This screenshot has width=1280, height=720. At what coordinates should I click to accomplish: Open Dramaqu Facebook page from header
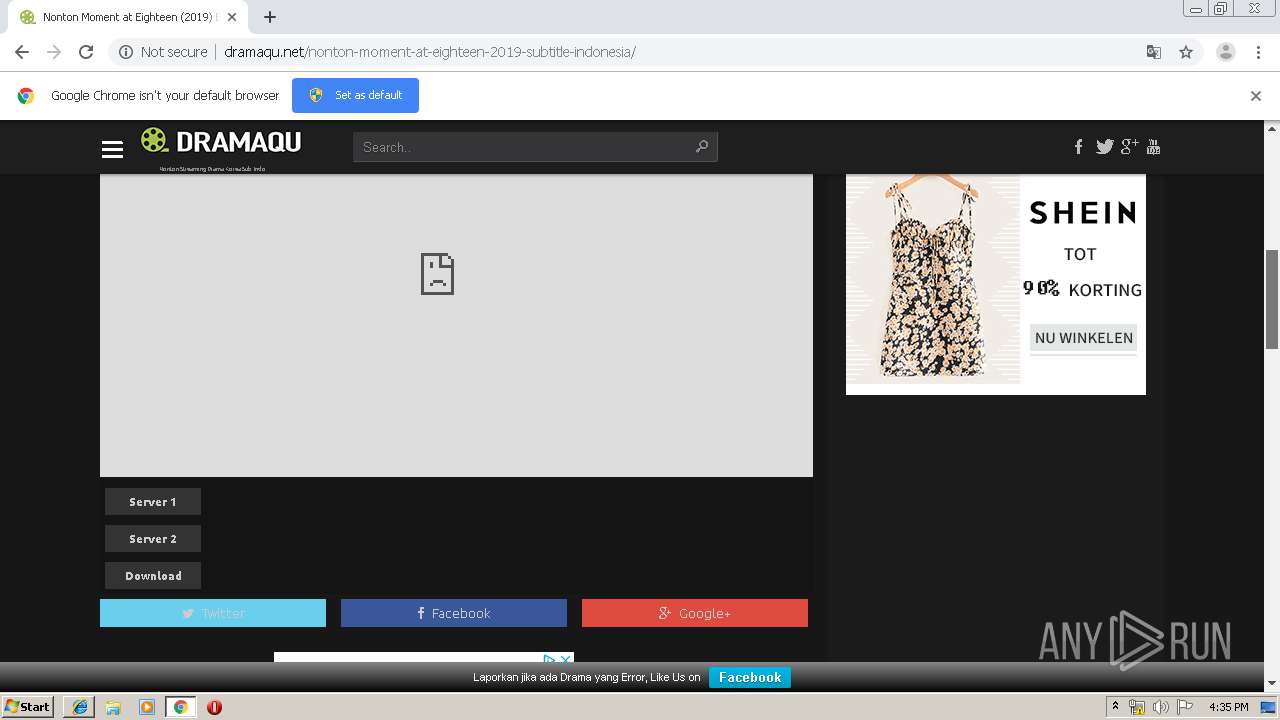(x=1078, y=147)
